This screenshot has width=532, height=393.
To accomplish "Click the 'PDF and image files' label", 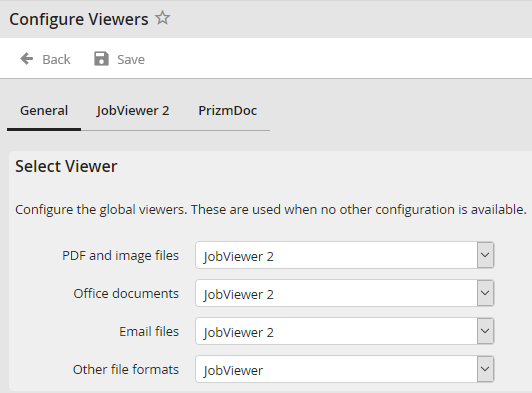I will pyautogui.click(x=120, y=256).
